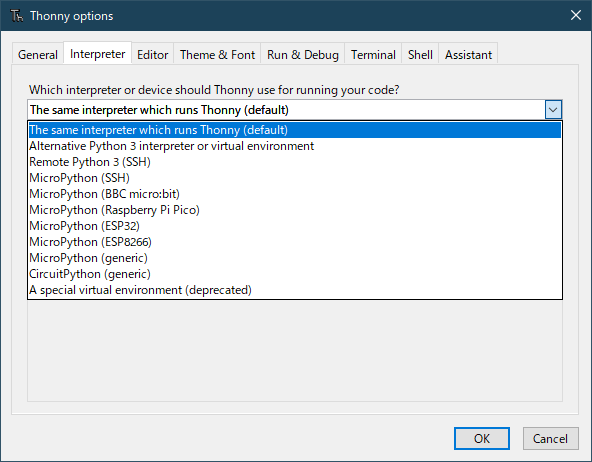Image resolution: width=592 pixels, height=462 pixels.
Task: Select MicroPython (SSH) option
Action: point(295,178)
